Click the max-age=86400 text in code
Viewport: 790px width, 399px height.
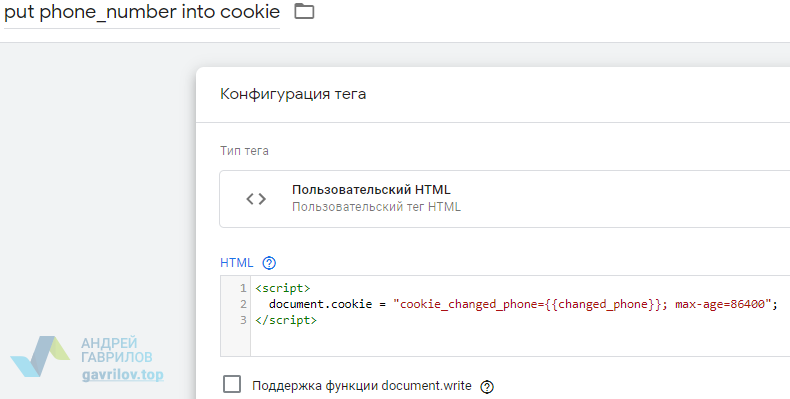720,304
